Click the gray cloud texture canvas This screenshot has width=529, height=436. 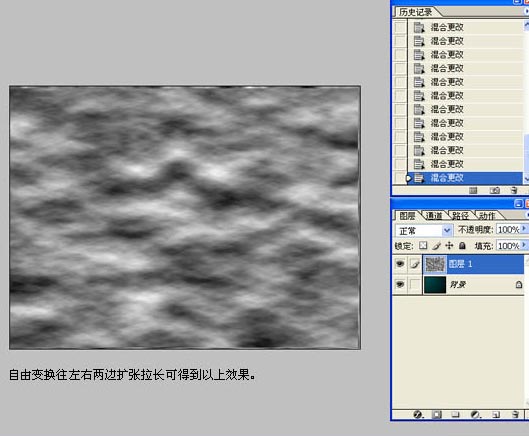pyautogui.click(x=185, y=217)
